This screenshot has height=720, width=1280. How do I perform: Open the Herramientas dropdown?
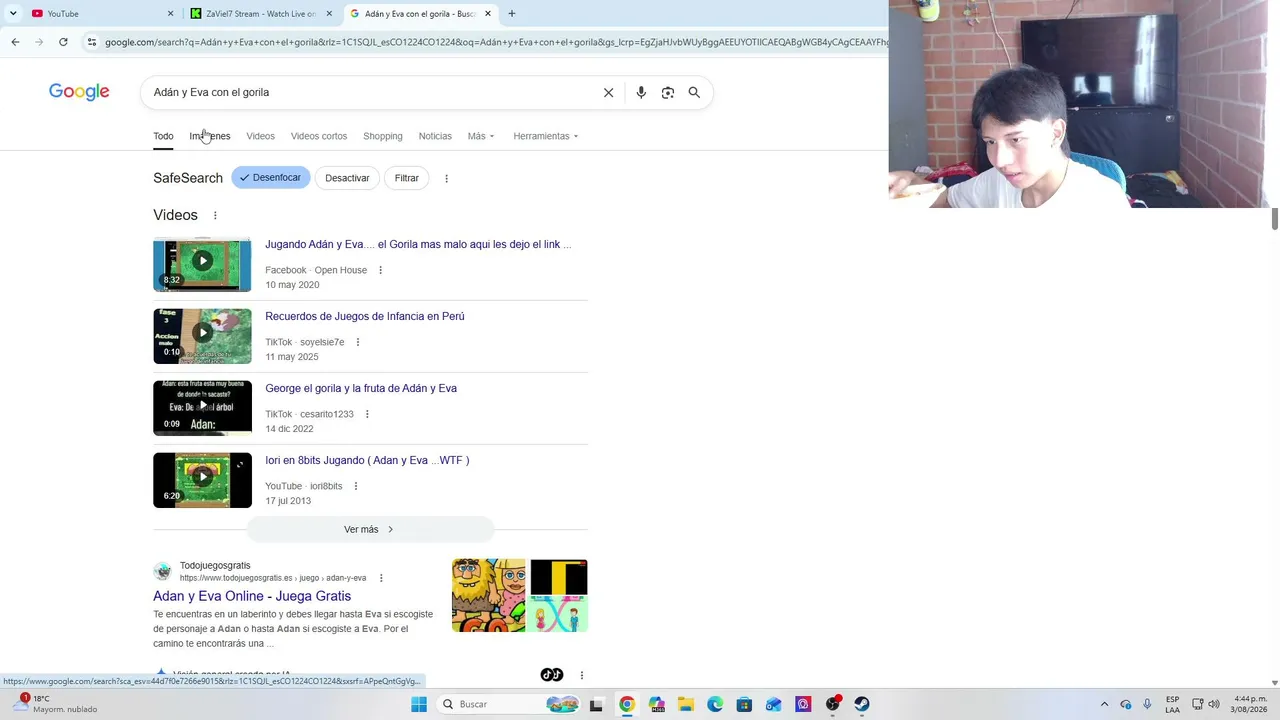point(546,136)
